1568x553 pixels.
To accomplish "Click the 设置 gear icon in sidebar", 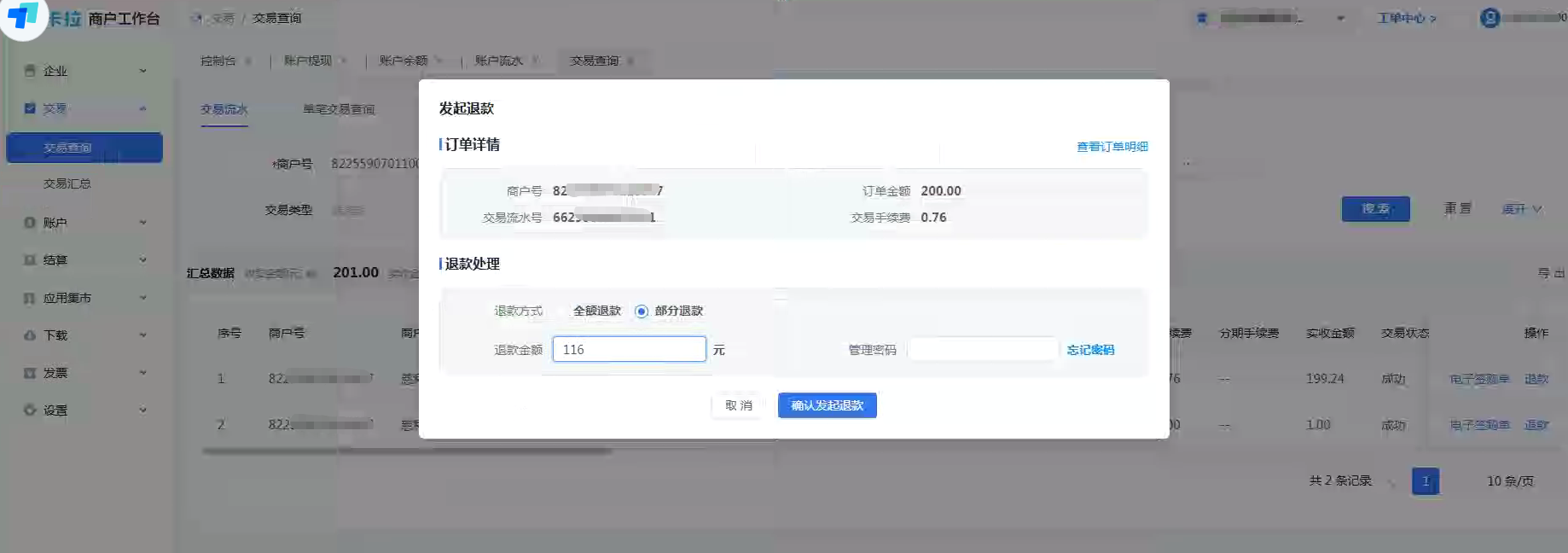I will pyautogui.click(x=30, y=410).
